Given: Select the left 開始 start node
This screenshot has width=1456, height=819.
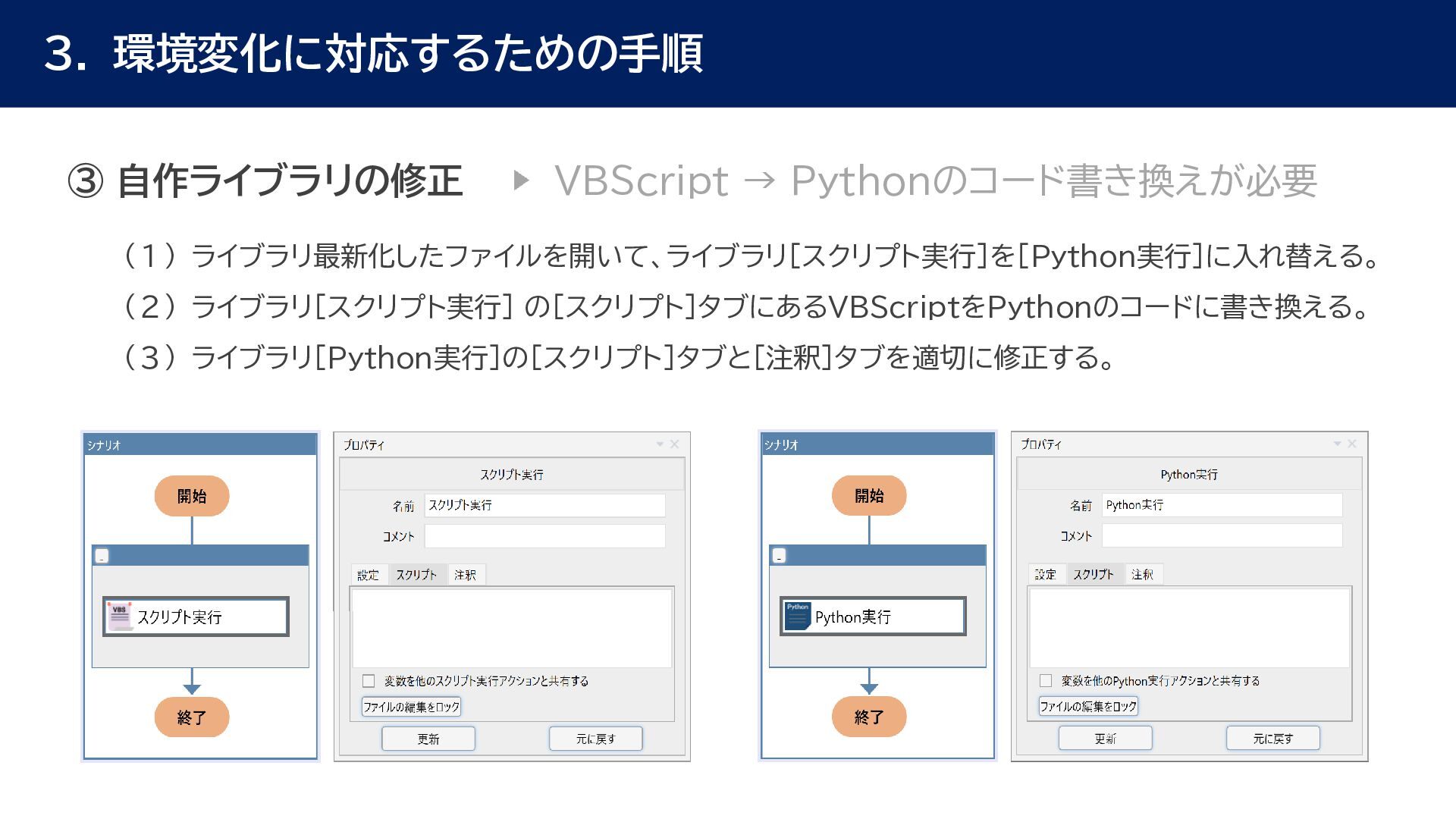Looking at the screenshot, I should pos(191,496).
